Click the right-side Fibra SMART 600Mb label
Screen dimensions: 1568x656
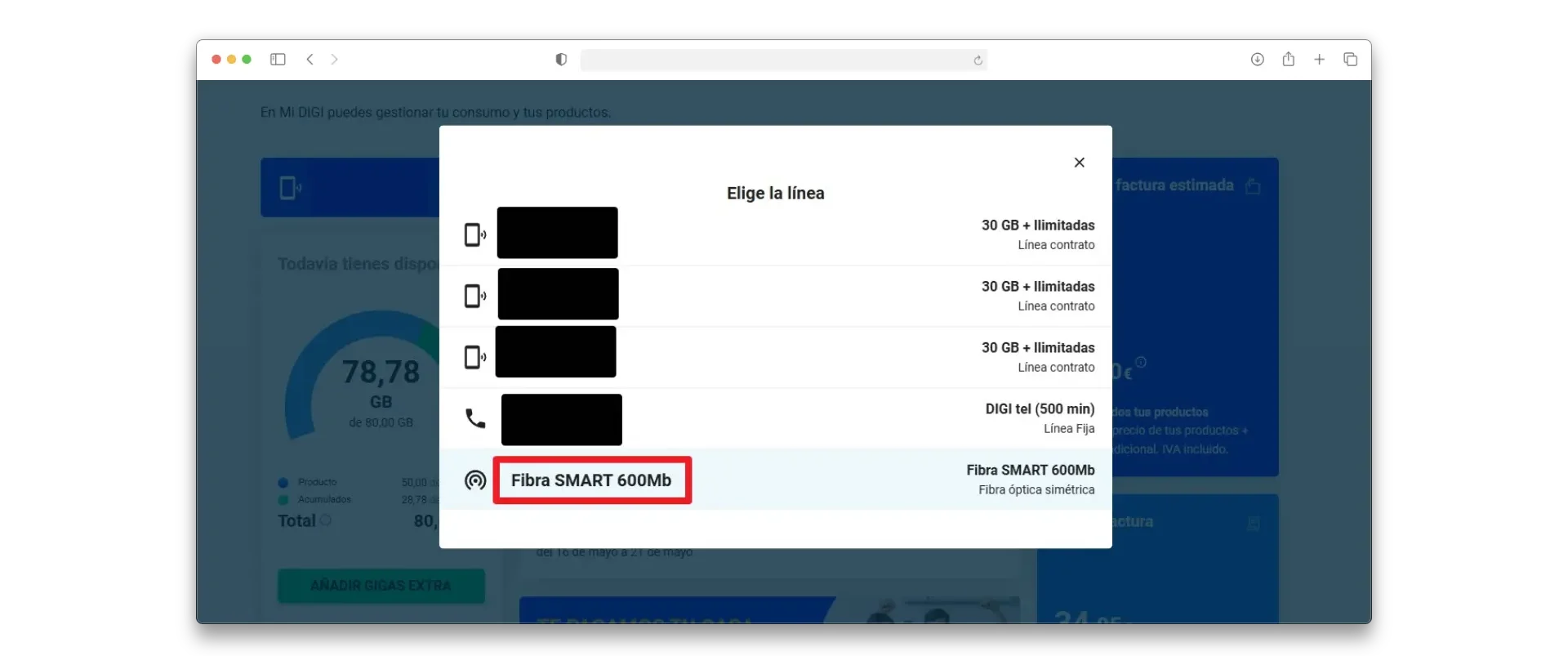point(1031,471)
